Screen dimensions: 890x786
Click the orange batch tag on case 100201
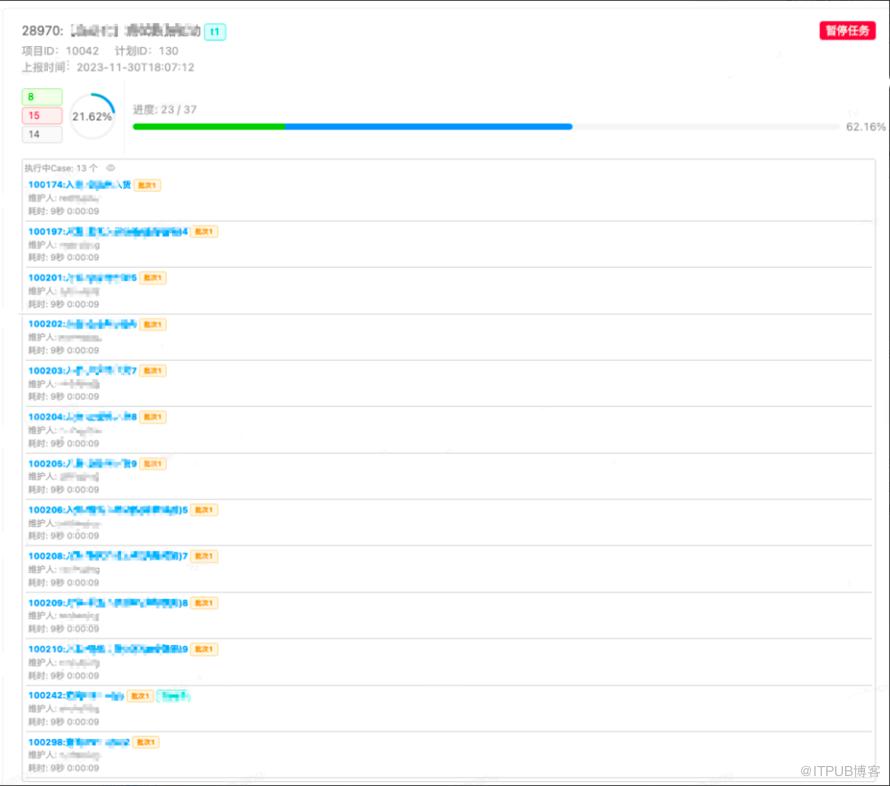153,278
